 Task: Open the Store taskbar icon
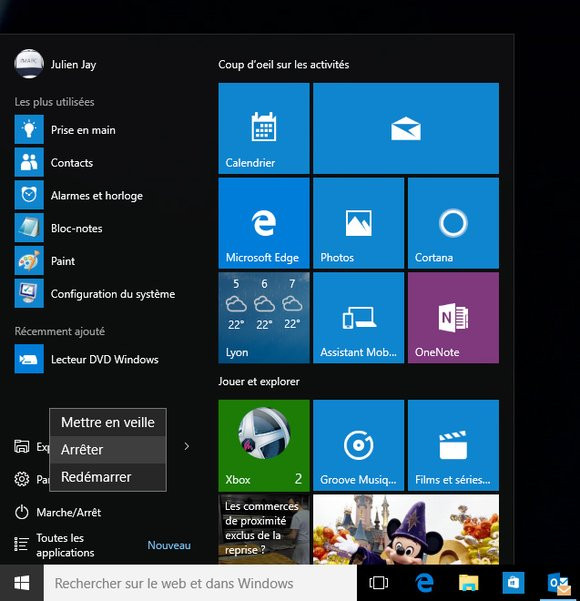coord(513,583)
